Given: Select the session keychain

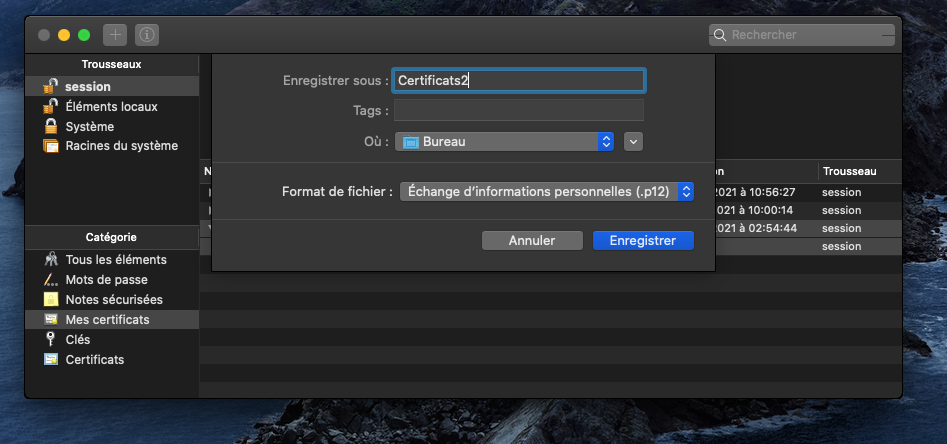Looking at the screenshot, I should [112, 86].
